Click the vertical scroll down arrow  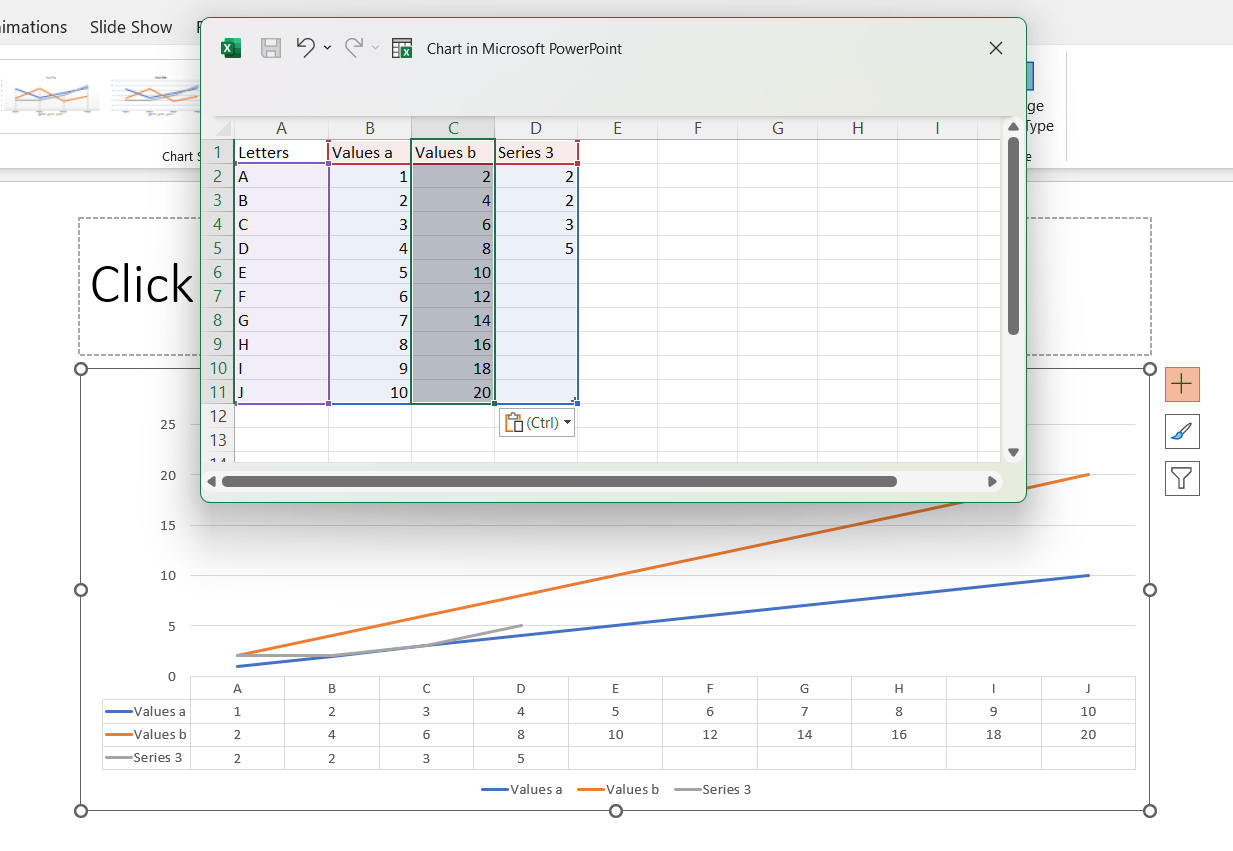coord(1013,453)
